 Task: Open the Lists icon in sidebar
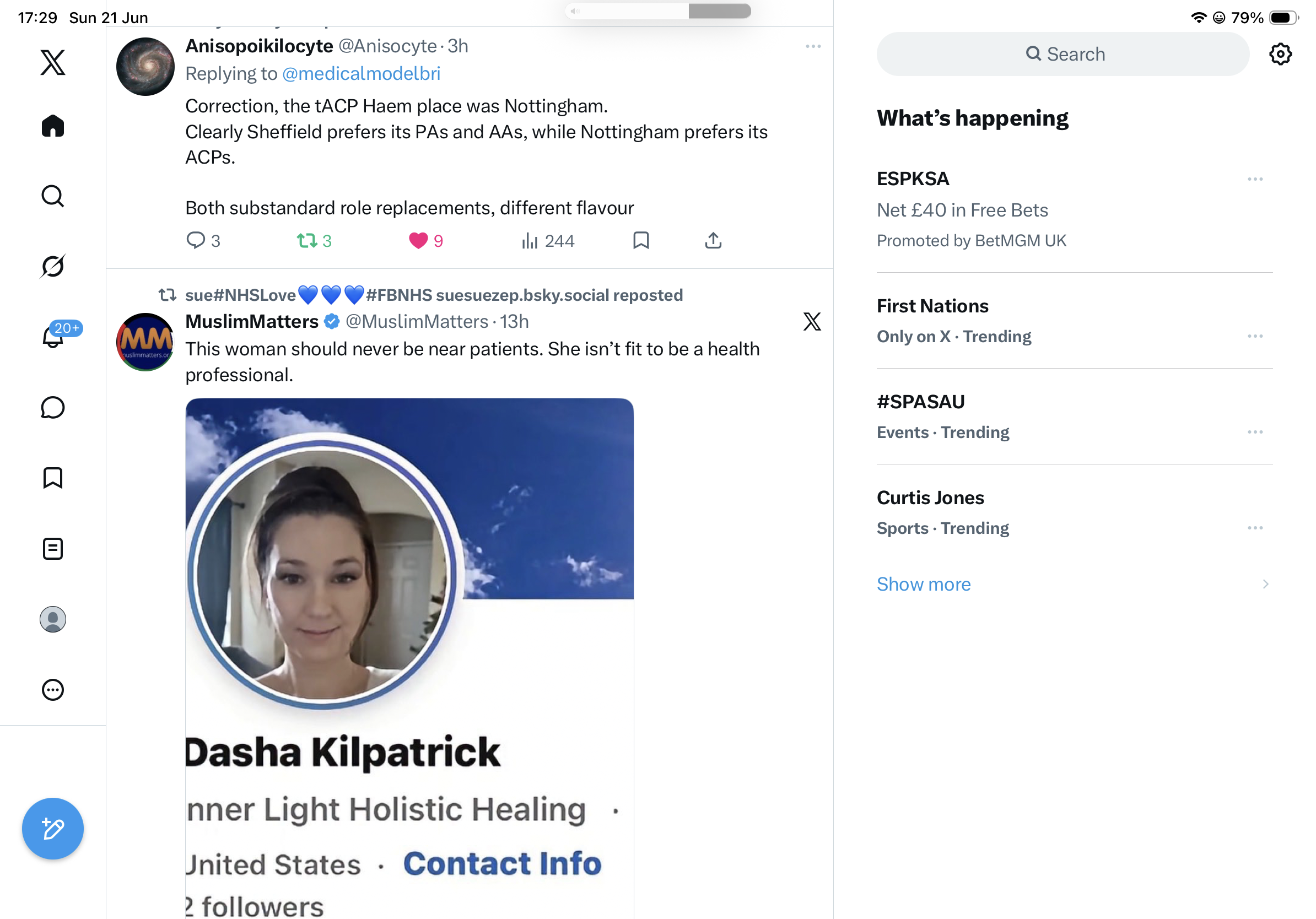coord(53,549)
